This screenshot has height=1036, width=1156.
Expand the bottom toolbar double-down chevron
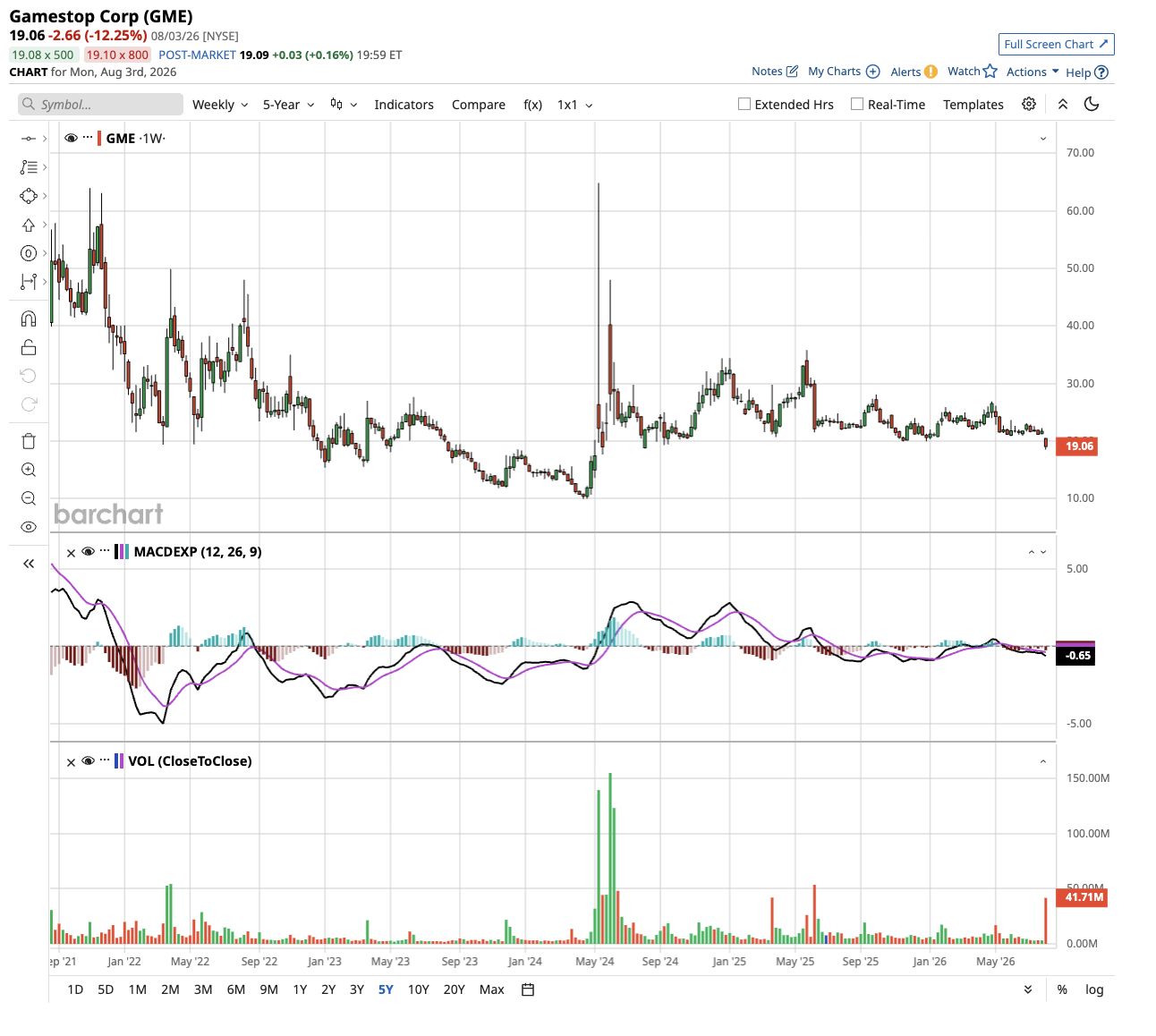click(1028, 989)
